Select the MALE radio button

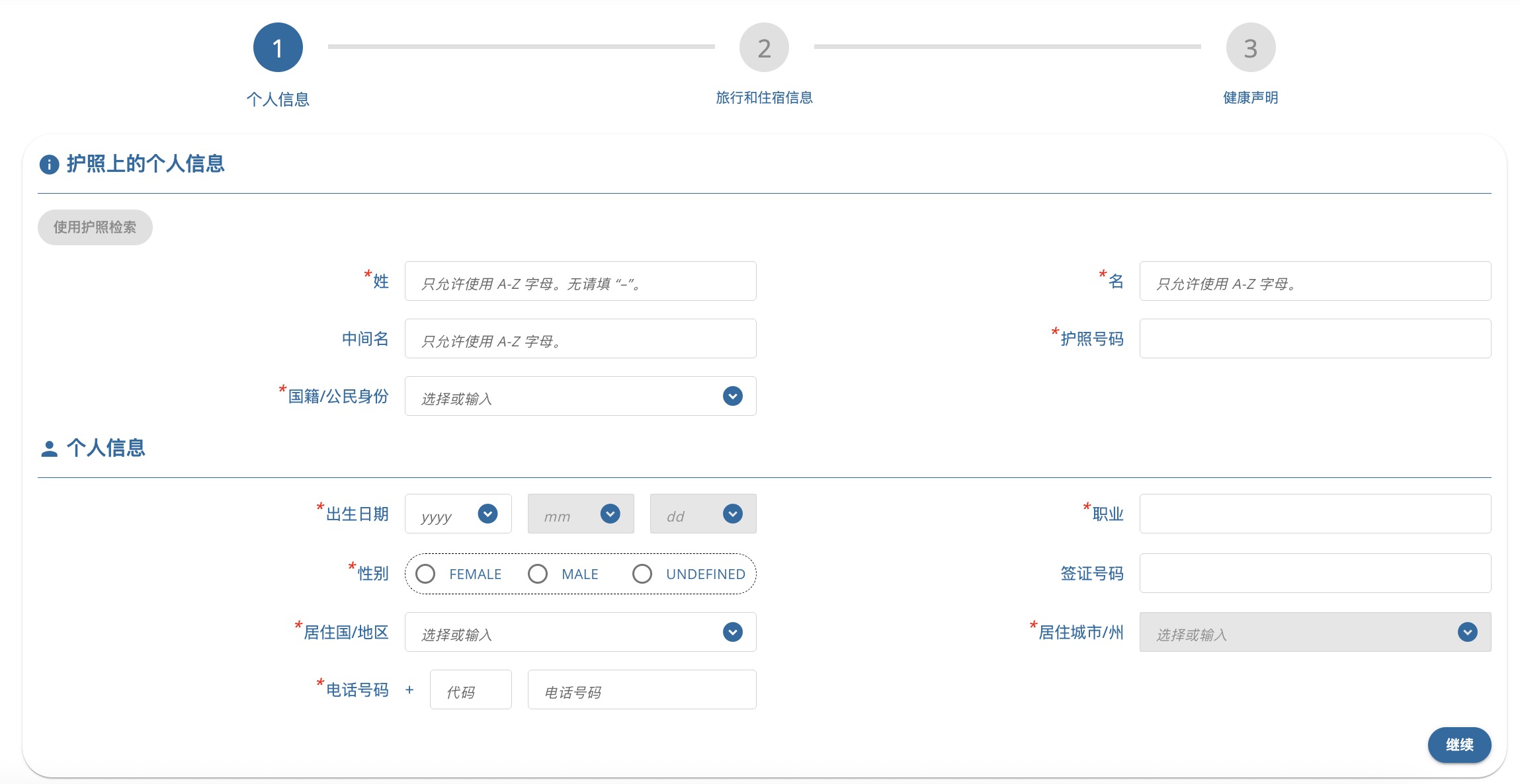(538, 574)
